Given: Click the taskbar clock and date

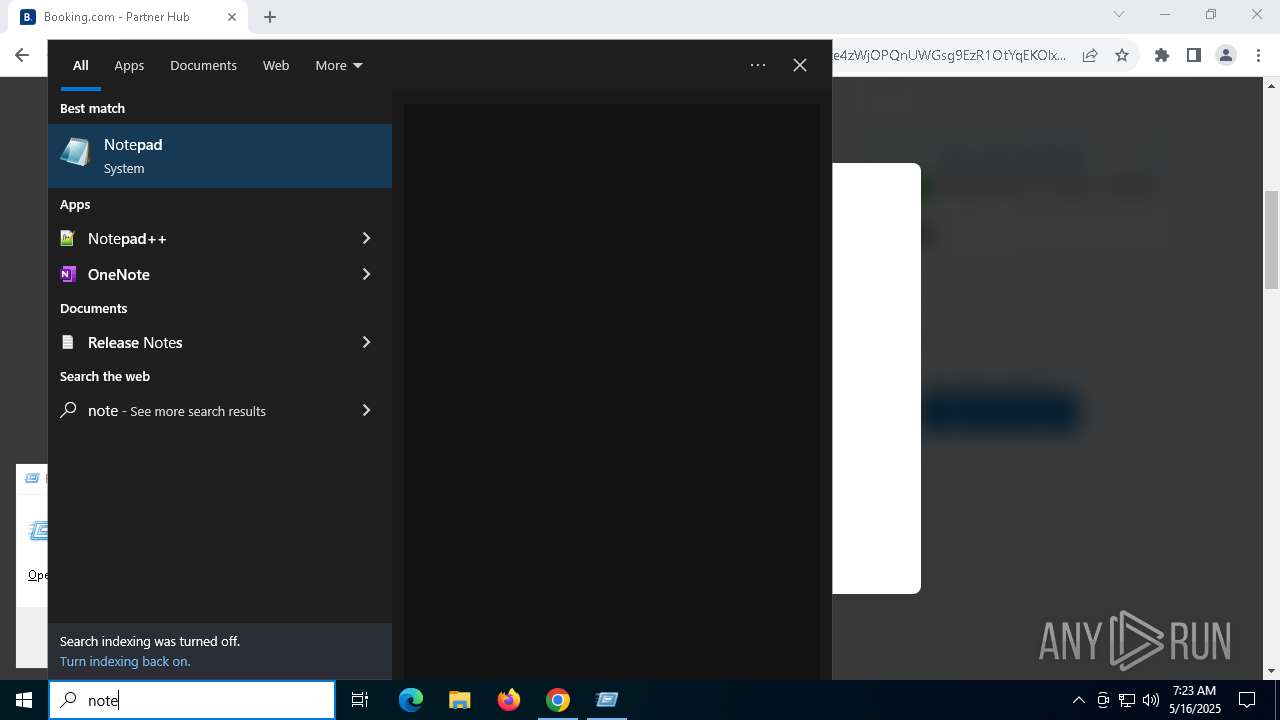Looking at the screenshot, I should (x=1195, y=700).
